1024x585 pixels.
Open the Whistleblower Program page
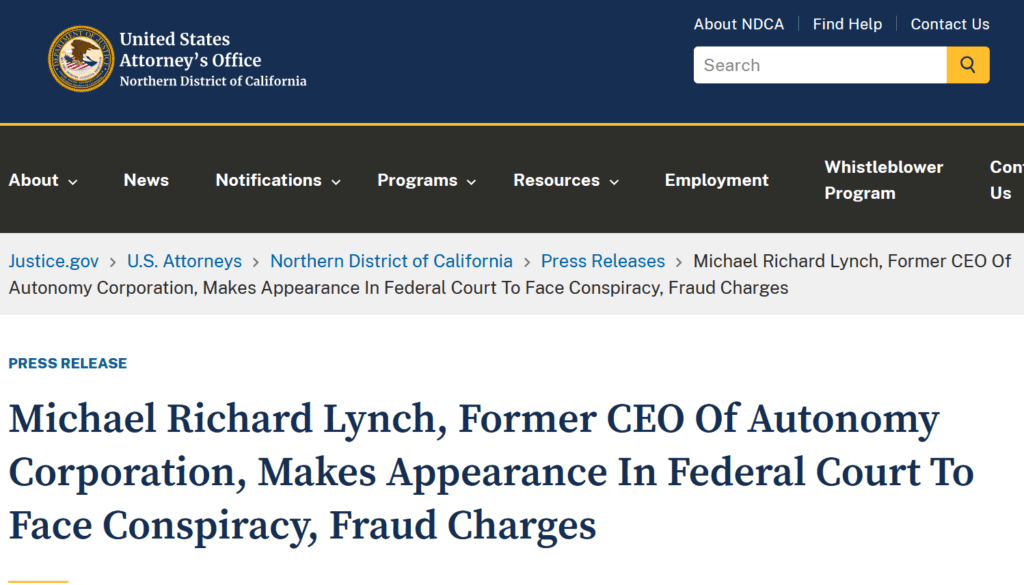point(883,180)
